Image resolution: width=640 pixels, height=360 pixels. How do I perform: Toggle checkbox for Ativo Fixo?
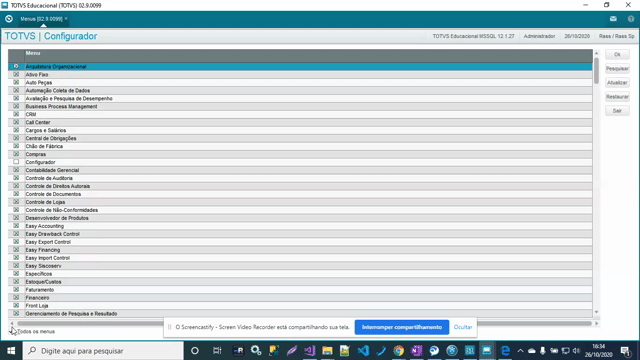(x=16, y=74)
